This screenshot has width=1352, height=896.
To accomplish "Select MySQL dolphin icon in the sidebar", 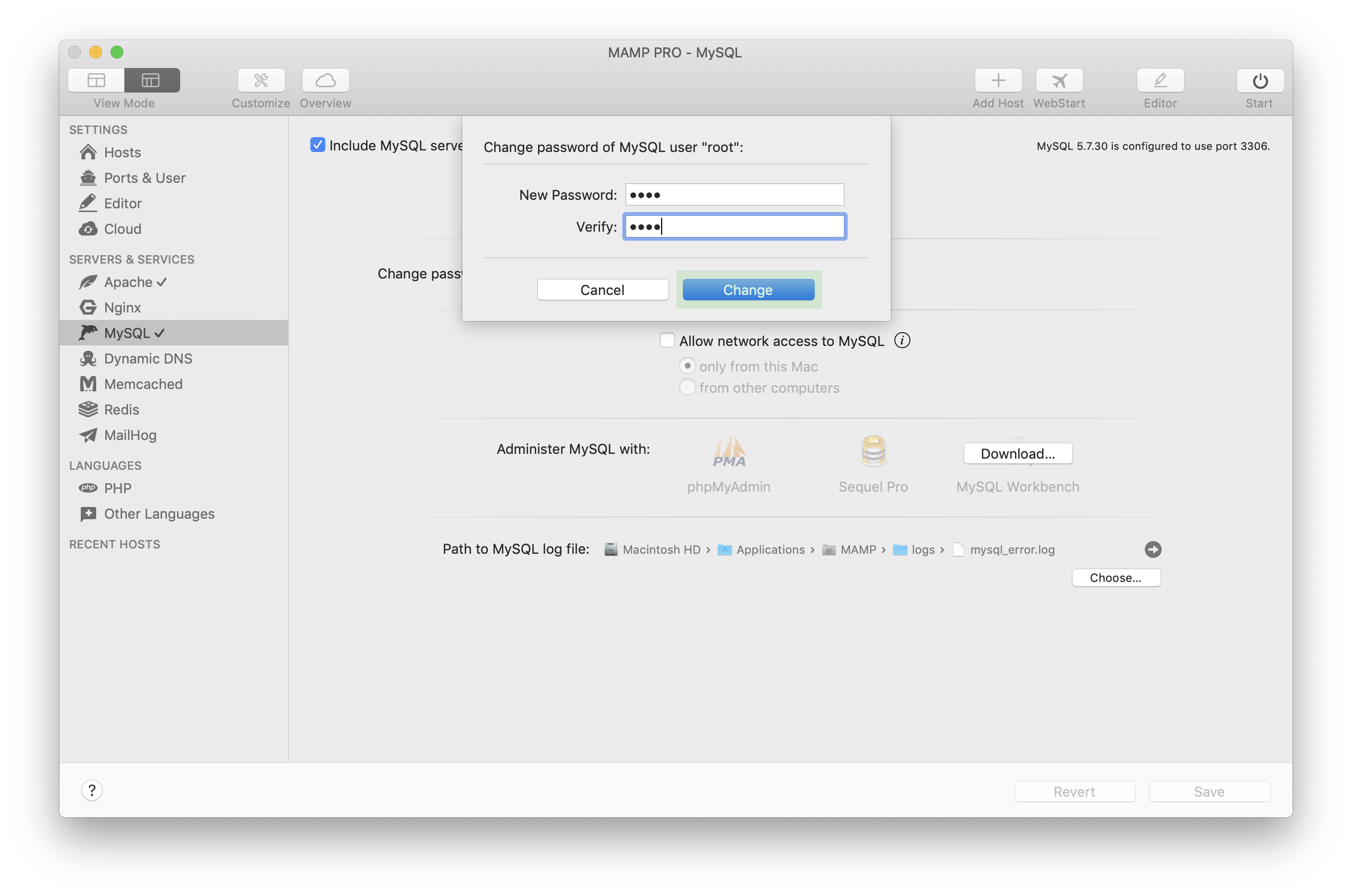I will click(89, 333).
